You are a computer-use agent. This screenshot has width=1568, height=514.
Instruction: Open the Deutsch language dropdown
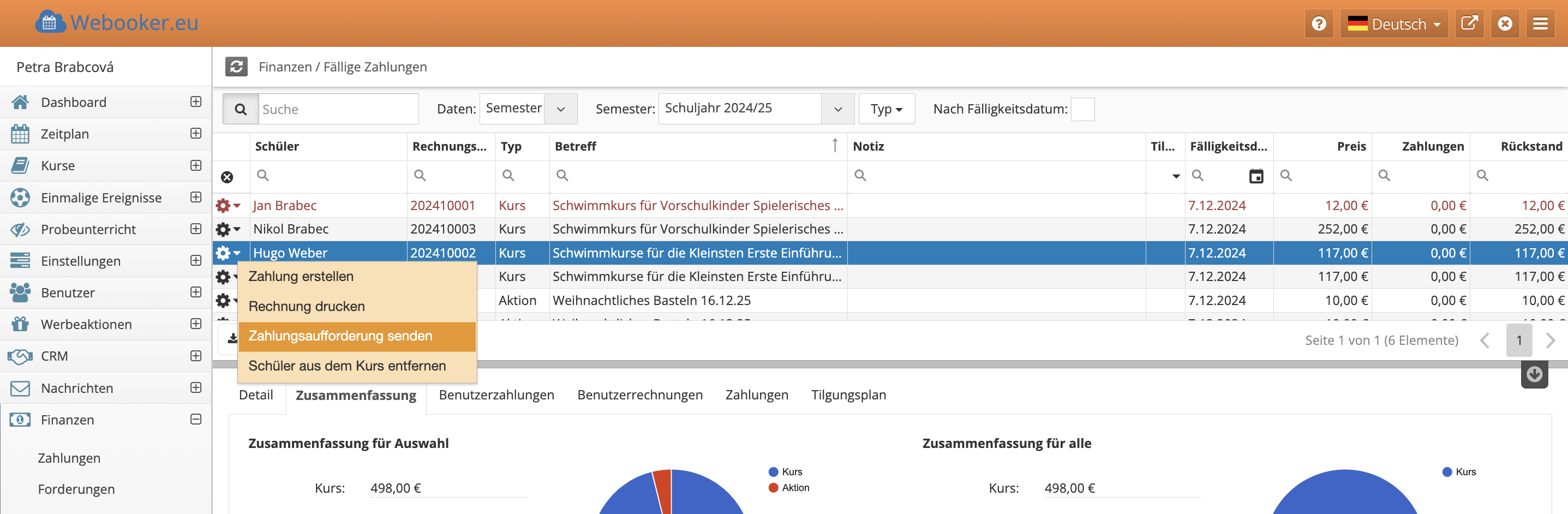[1394, 24]
